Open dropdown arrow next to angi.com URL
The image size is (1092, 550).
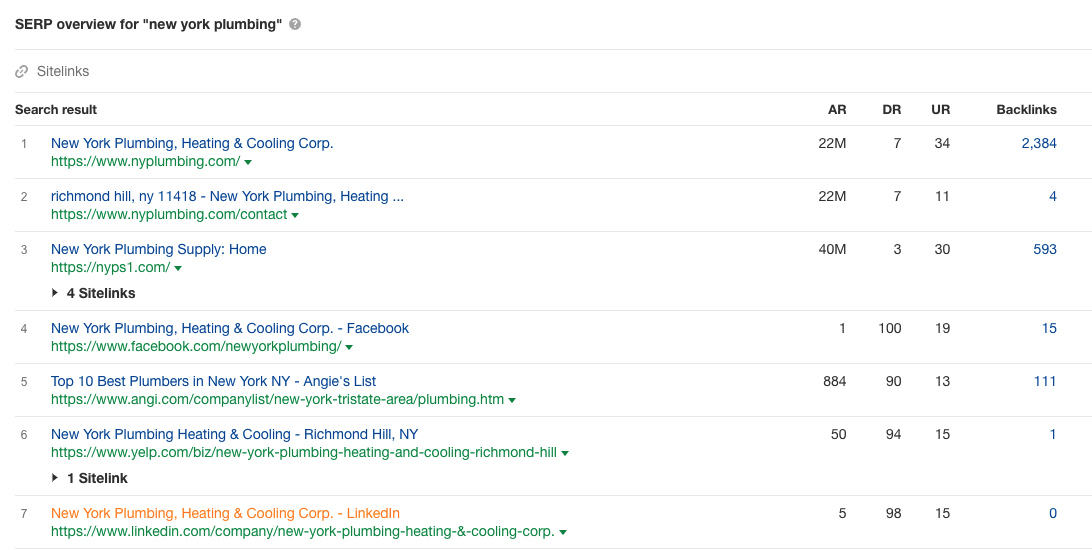pos(512,400)
